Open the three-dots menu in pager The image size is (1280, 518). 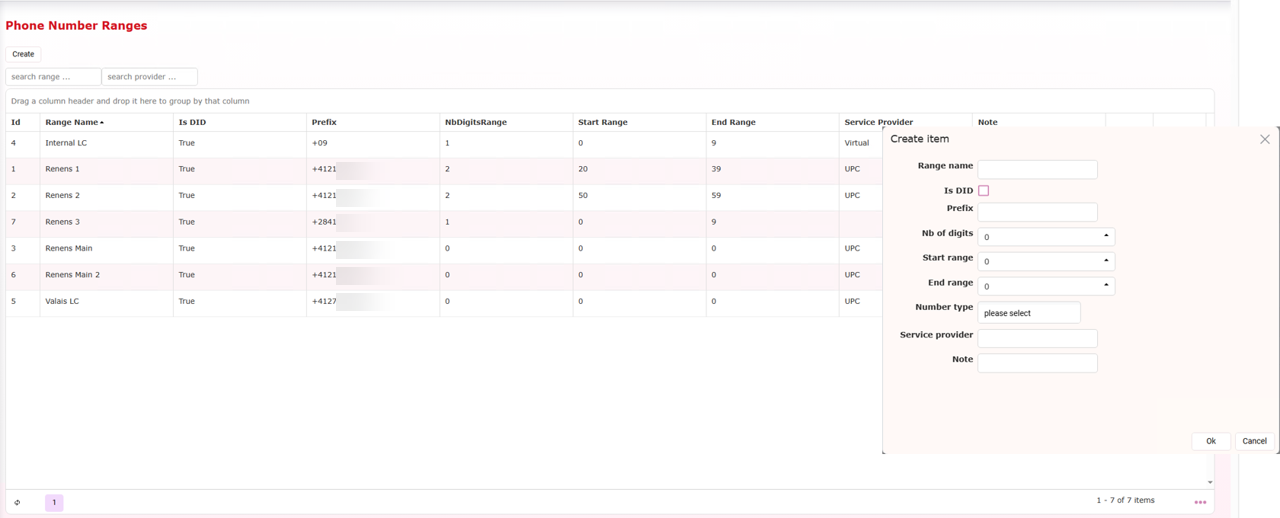pyautogui.click(x=1200, y=502)
